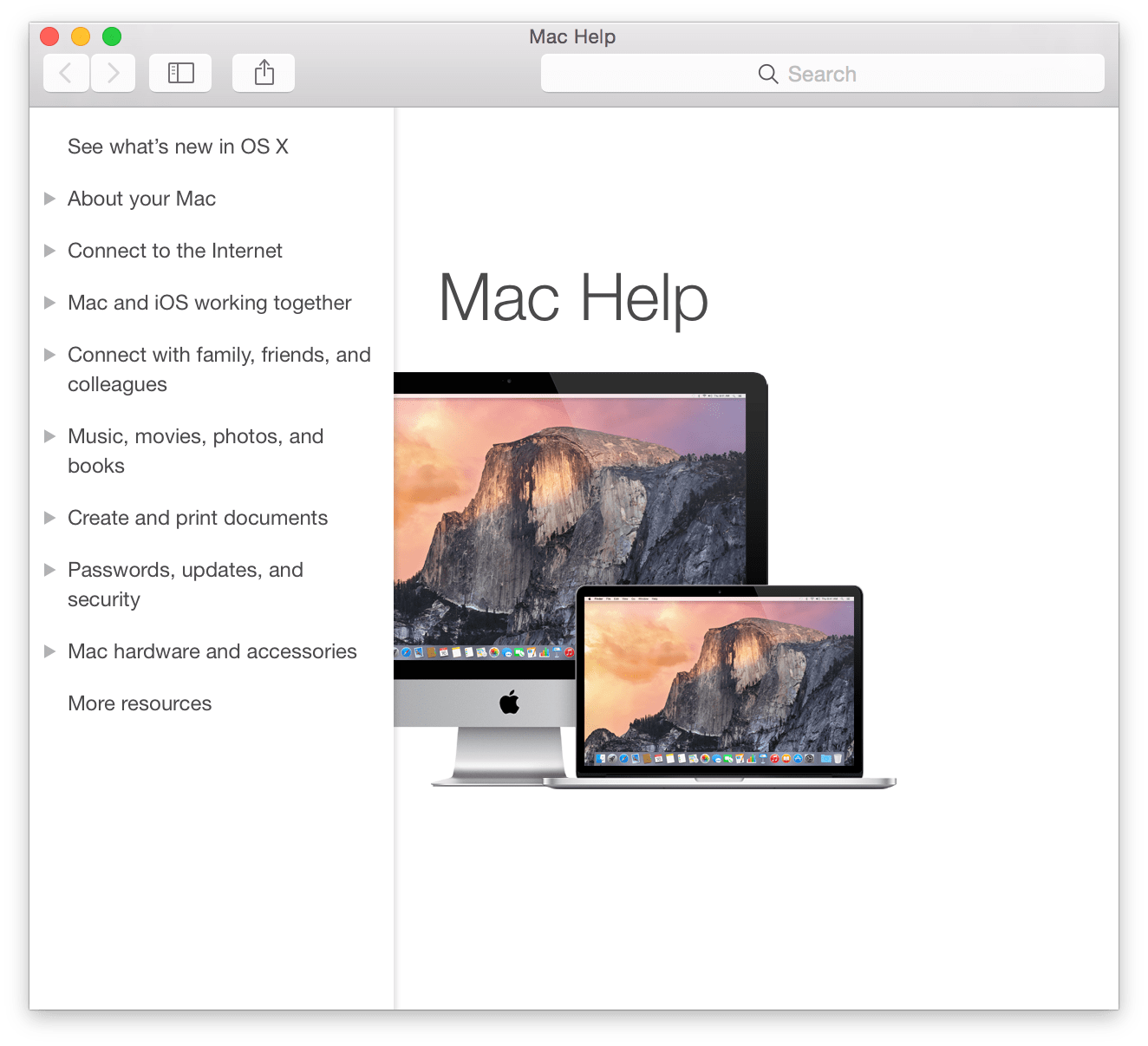
Task: Zoom the window with the green button
Action: (112, 36)
